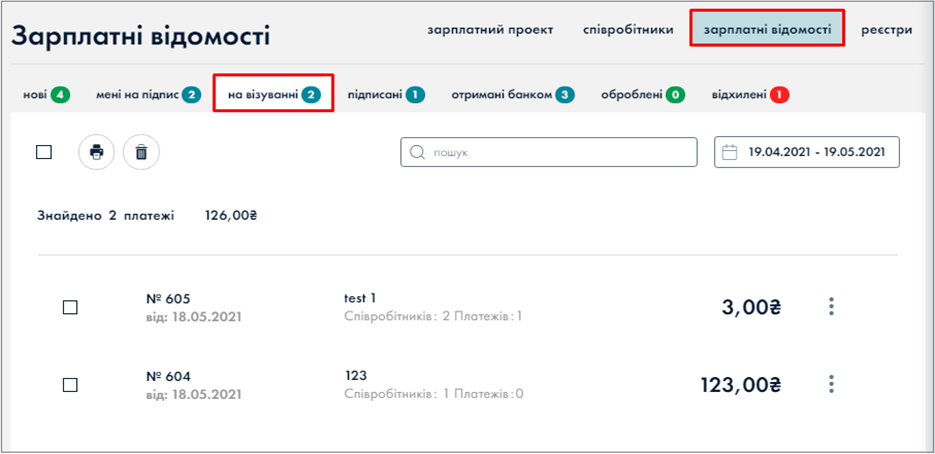The width and height of the screenshot is (935, 454).
Task: Select checkbox for statement № 604
Action: pos(70,385)
